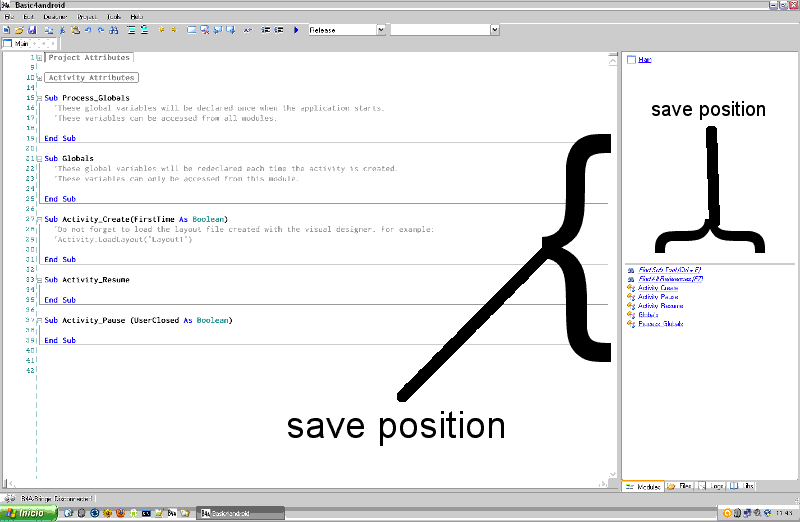
Task: Click the icon before Activity_Create entry
Action: [631, 288]
